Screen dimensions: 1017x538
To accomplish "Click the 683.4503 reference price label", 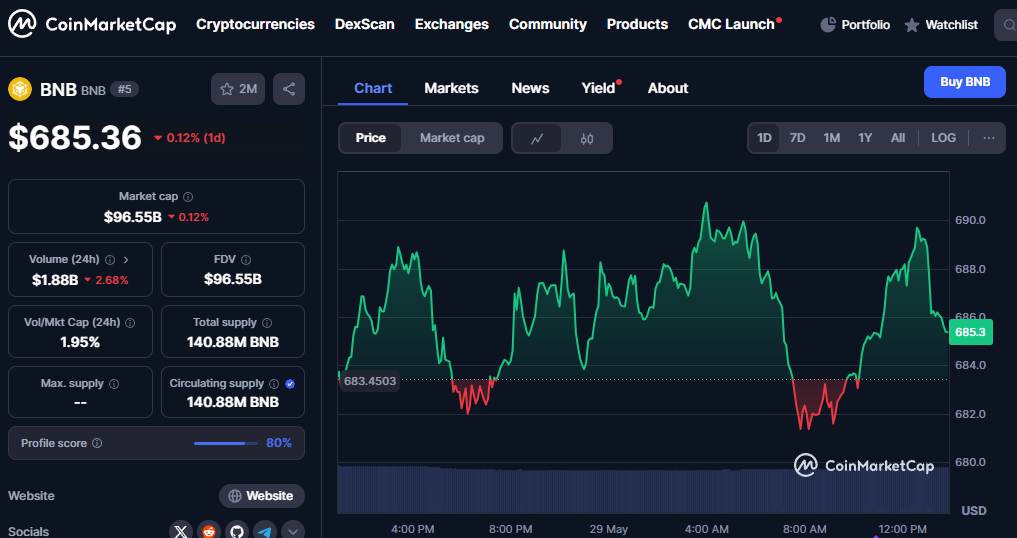I will [370, 381].
